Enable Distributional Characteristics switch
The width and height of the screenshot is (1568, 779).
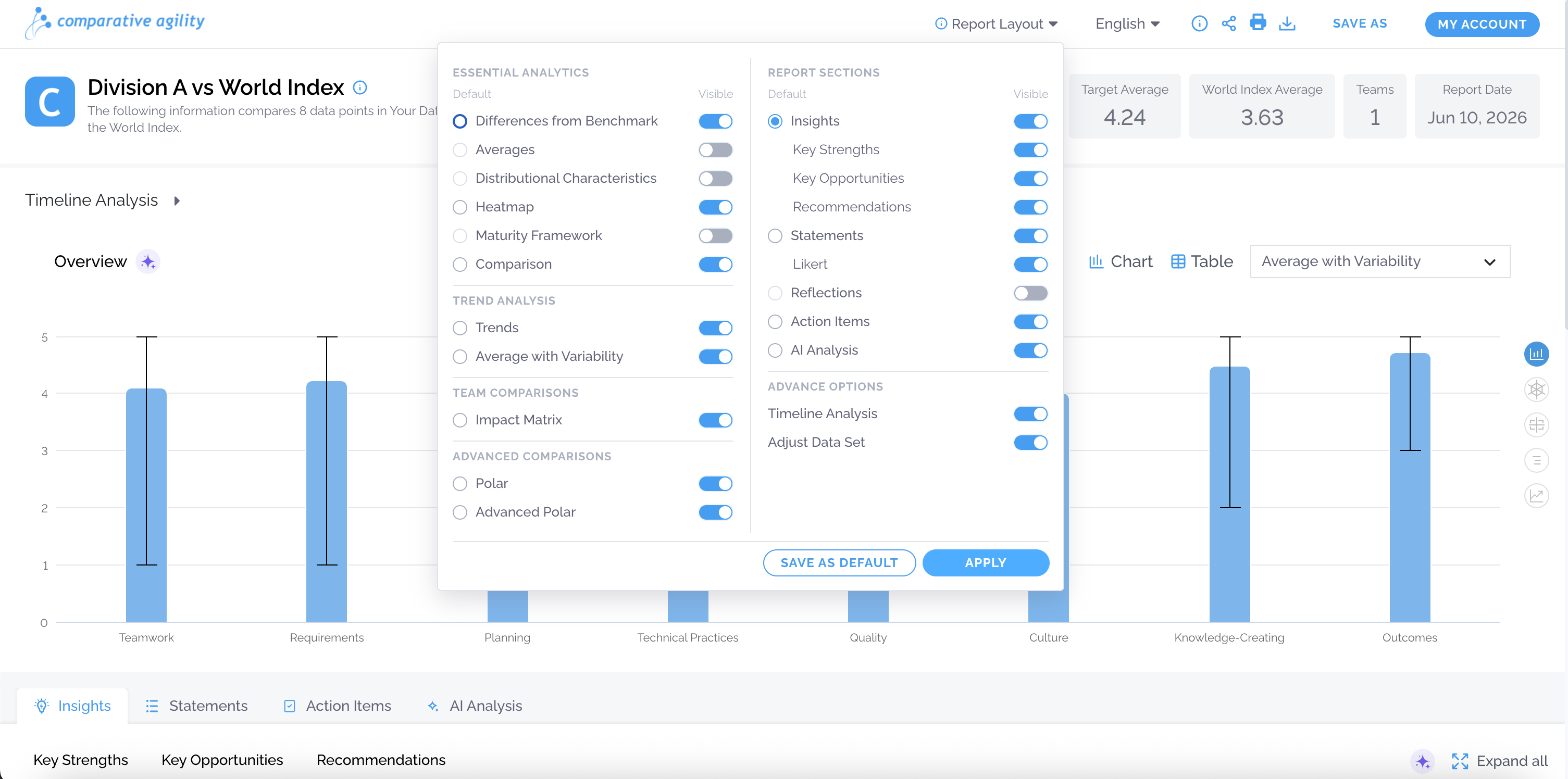(715, 178)
